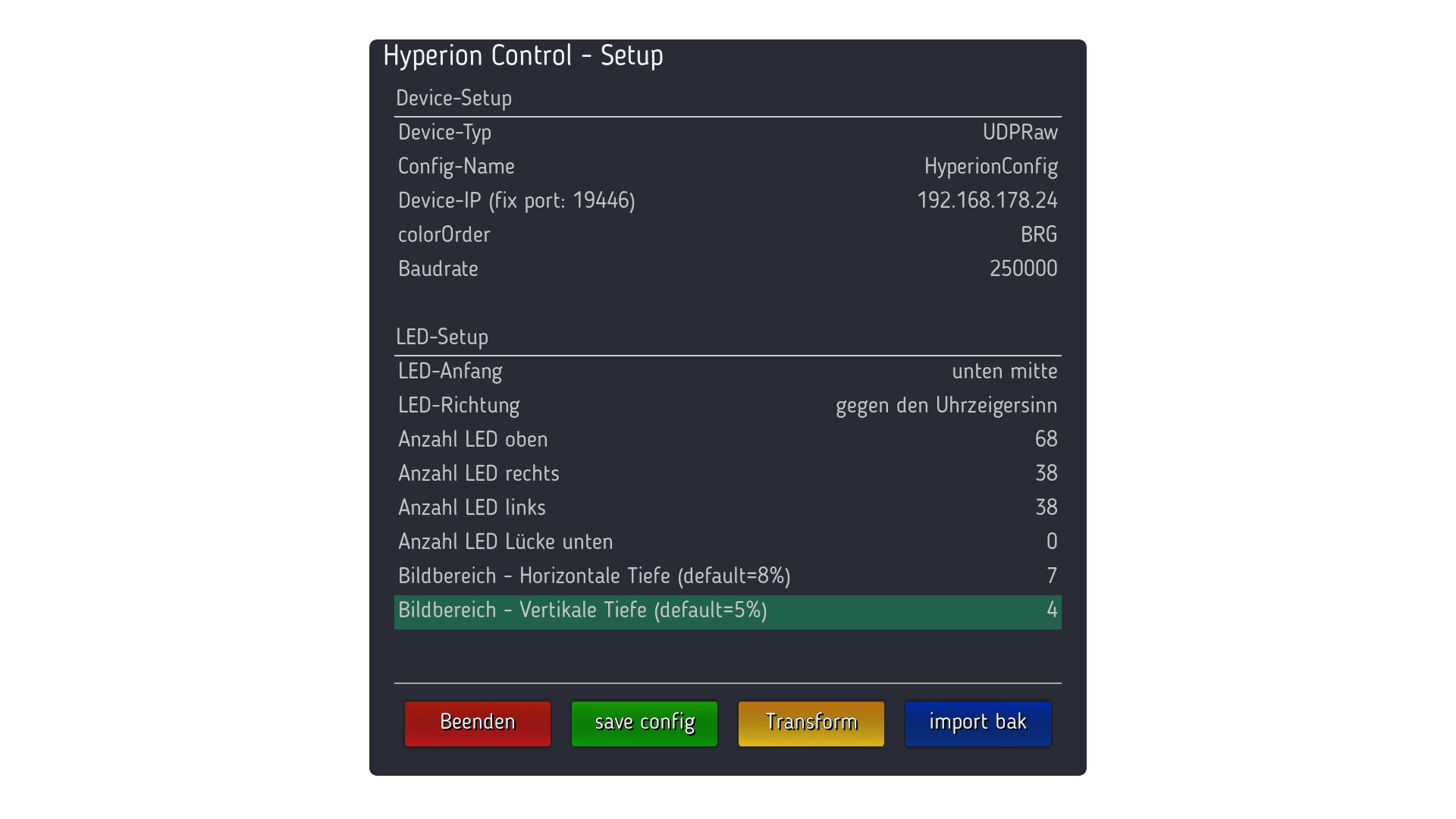Select Anzahl LED oben row

[726, 440]
